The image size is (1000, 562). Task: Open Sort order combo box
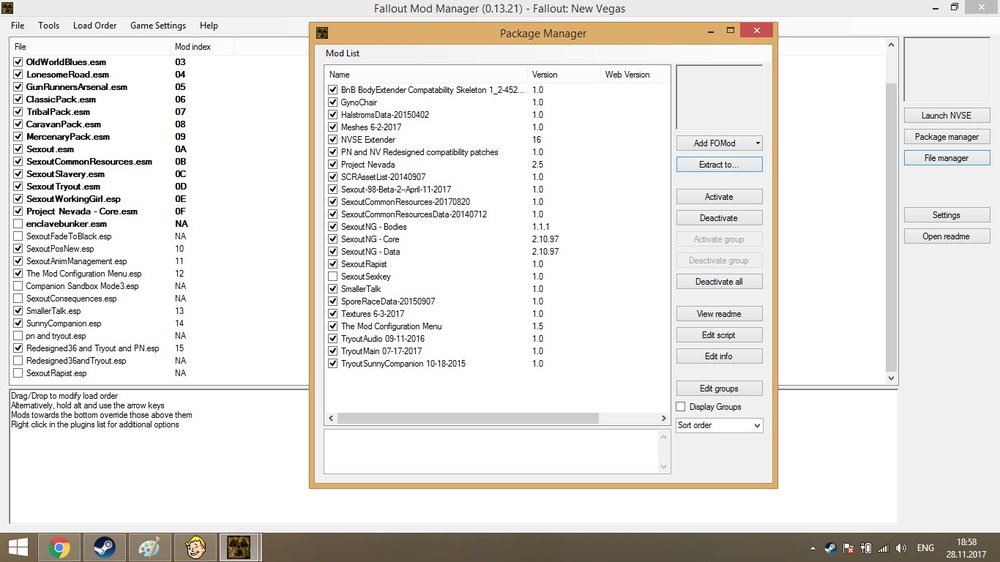coord(719,425)
